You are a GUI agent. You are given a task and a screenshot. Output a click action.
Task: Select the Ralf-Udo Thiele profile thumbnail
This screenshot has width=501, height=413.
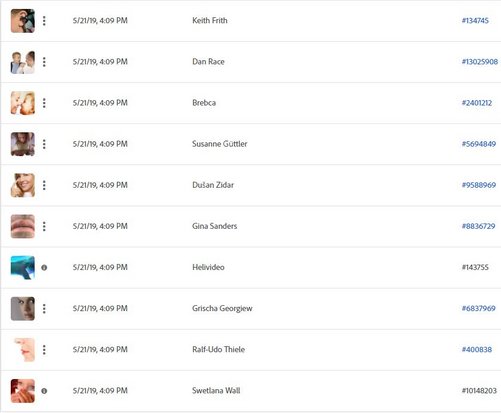pyautogui.click(x=23, y=350)
